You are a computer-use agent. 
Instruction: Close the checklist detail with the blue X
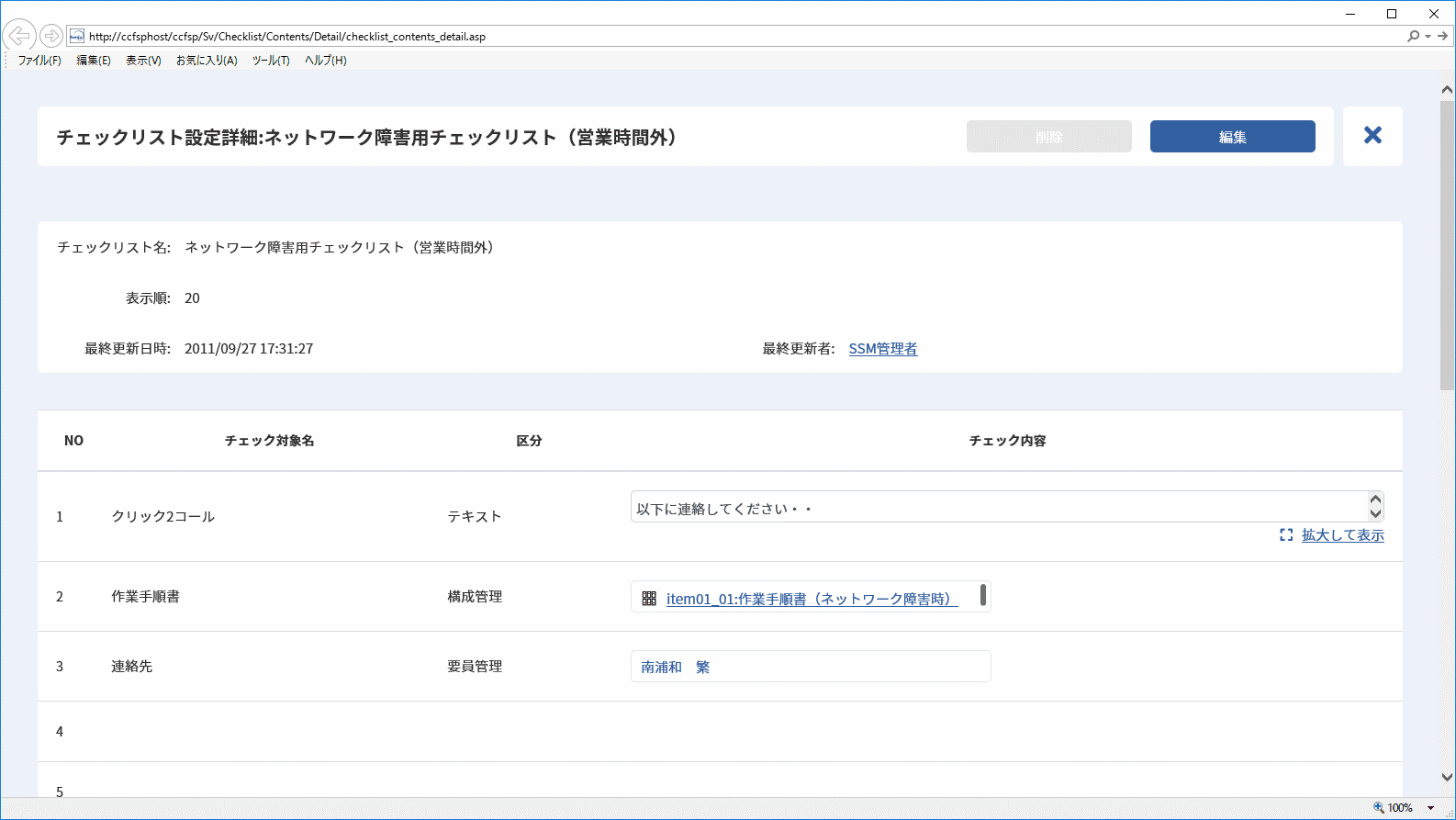(x=1372, y=136)
